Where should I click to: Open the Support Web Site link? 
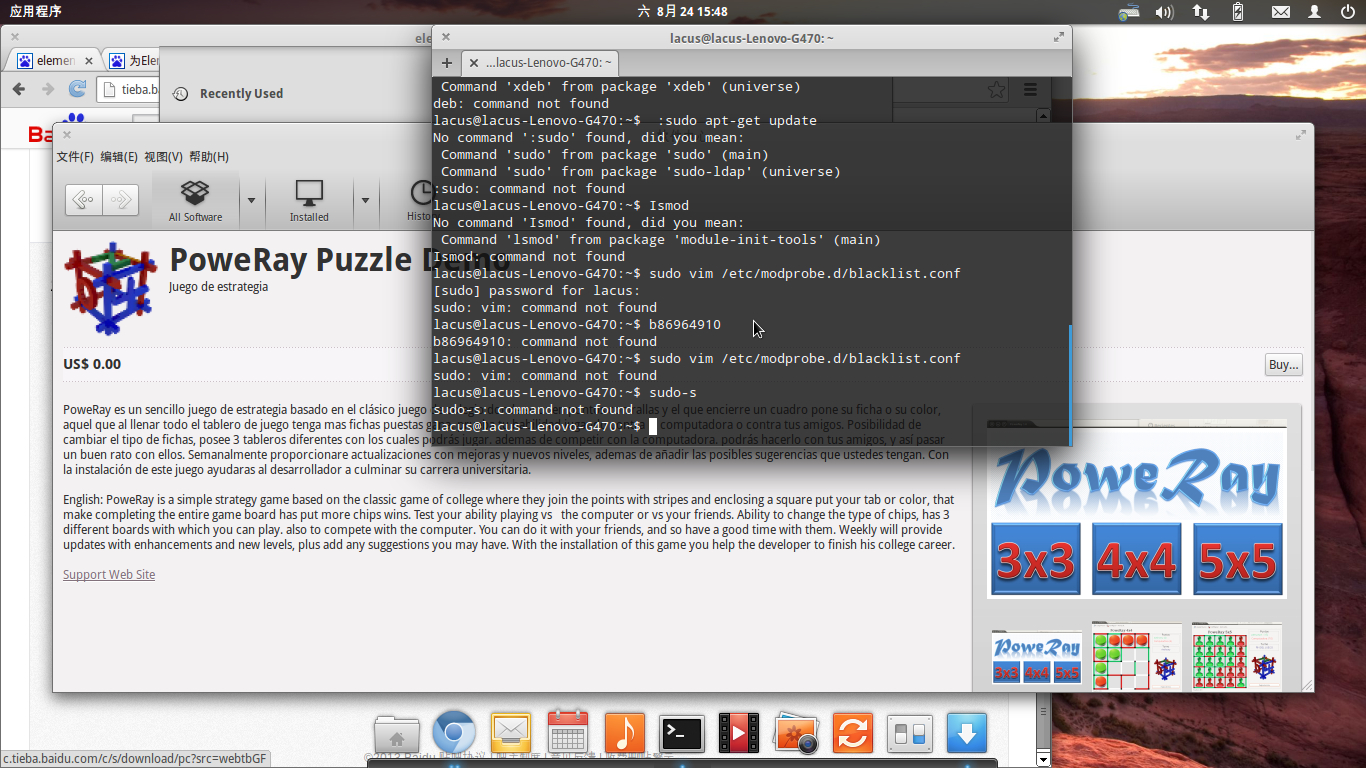pyautogui.click(x=109, y=575)
